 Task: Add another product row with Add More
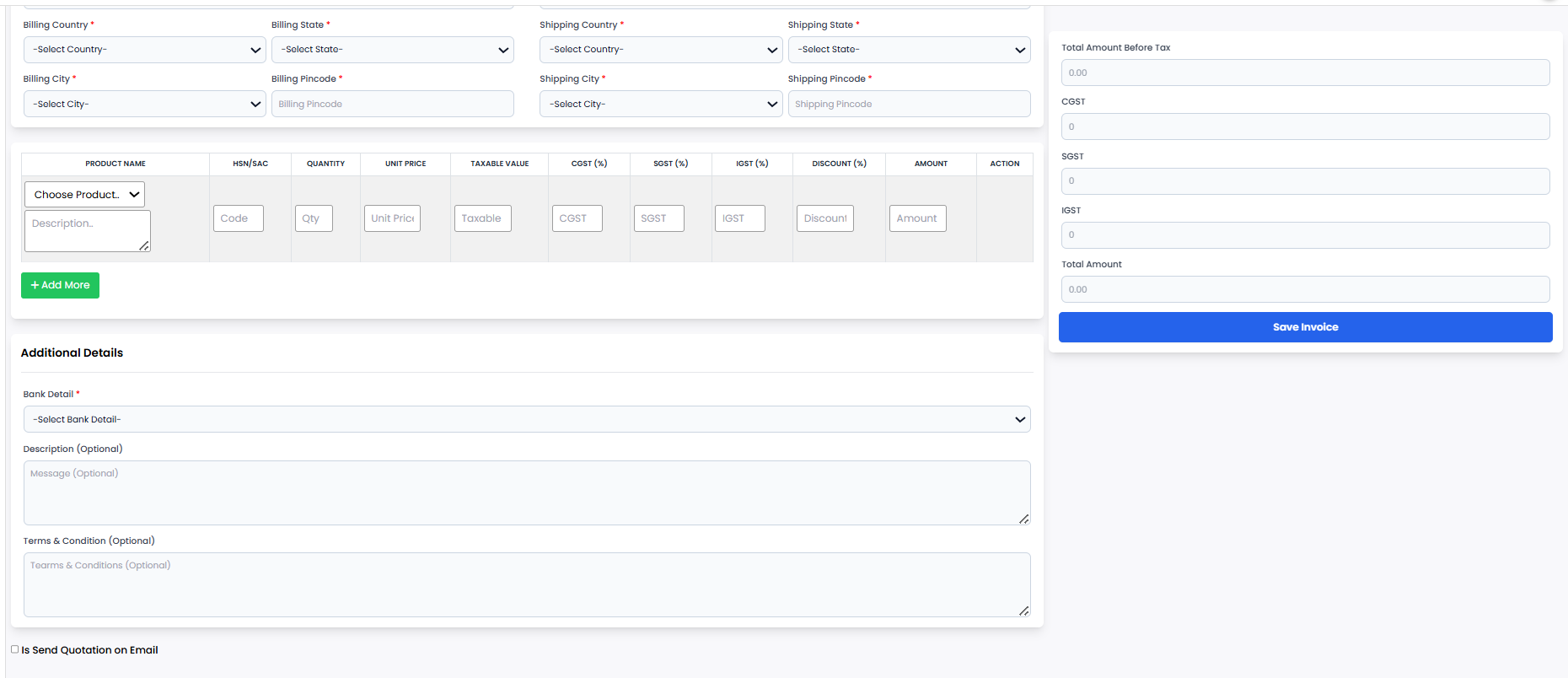(60, 285)
